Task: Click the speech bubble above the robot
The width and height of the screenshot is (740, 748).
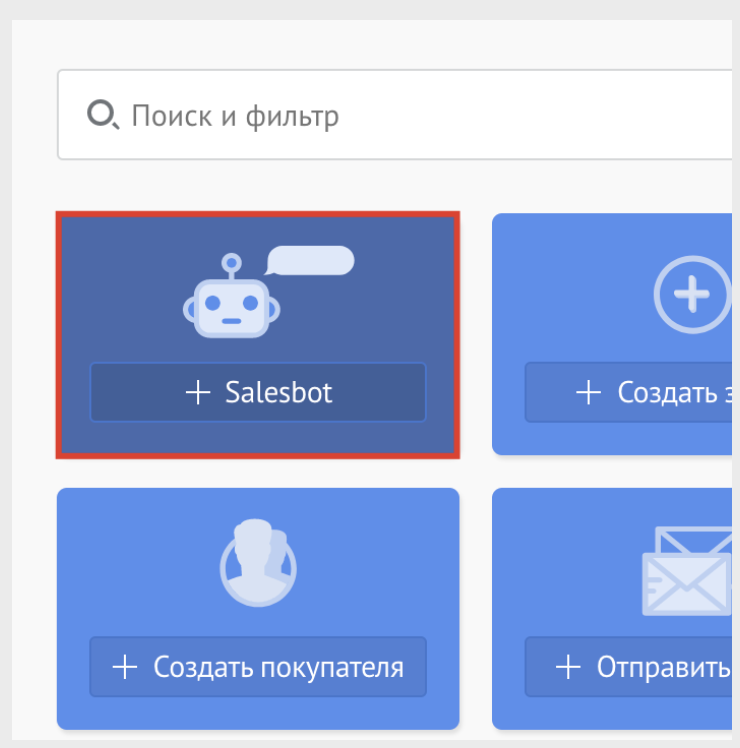Action: (x=310, y=260)
